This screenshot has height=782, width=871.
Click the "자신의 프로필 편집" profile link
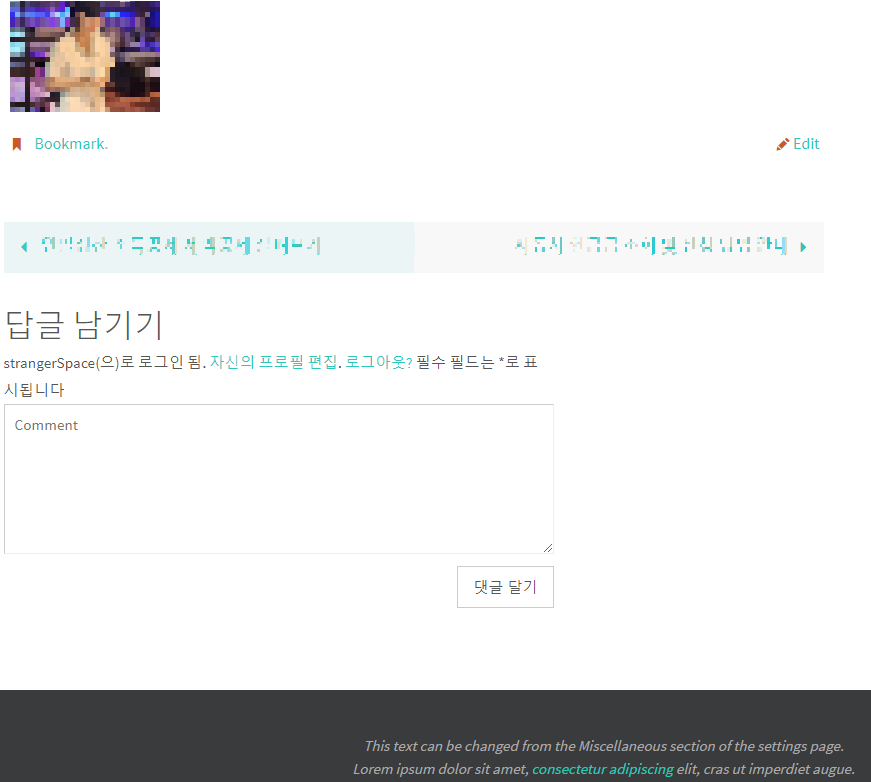[x=272, y=362]
